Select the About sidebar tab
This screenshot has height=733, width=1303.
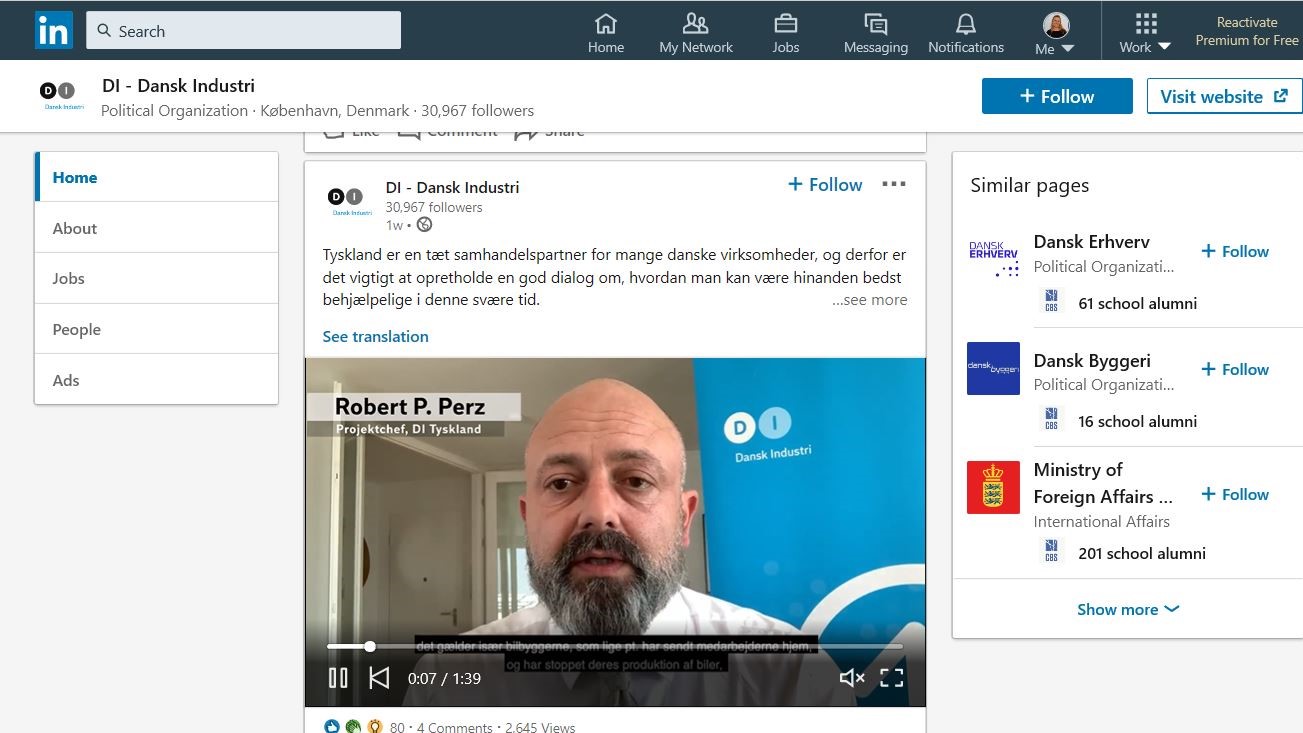(x=156, y=228)
